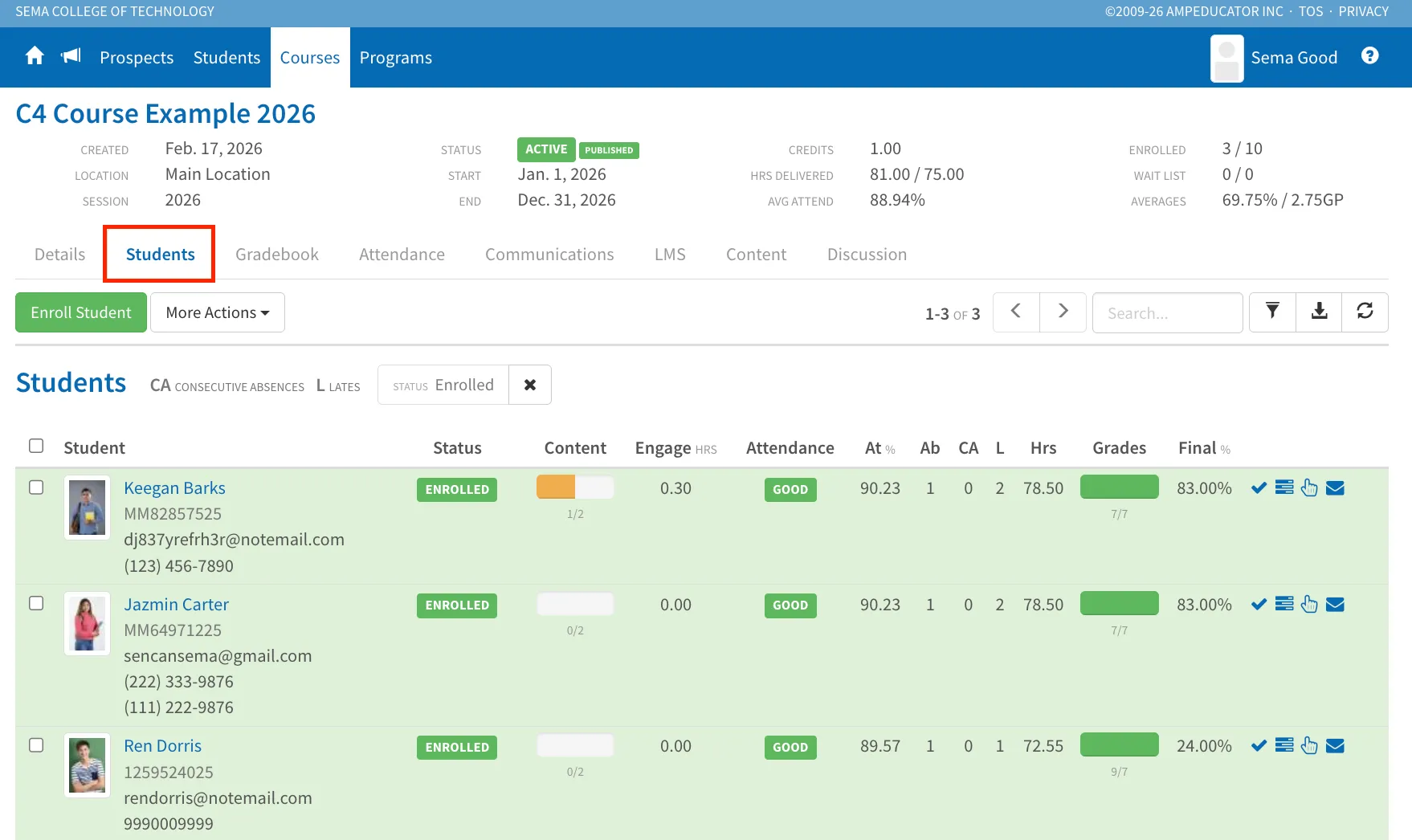This screenshot has width=1412, height=840.
Task: Click hand pointer icon for Keegan Barks
Action: [1309, 487]
